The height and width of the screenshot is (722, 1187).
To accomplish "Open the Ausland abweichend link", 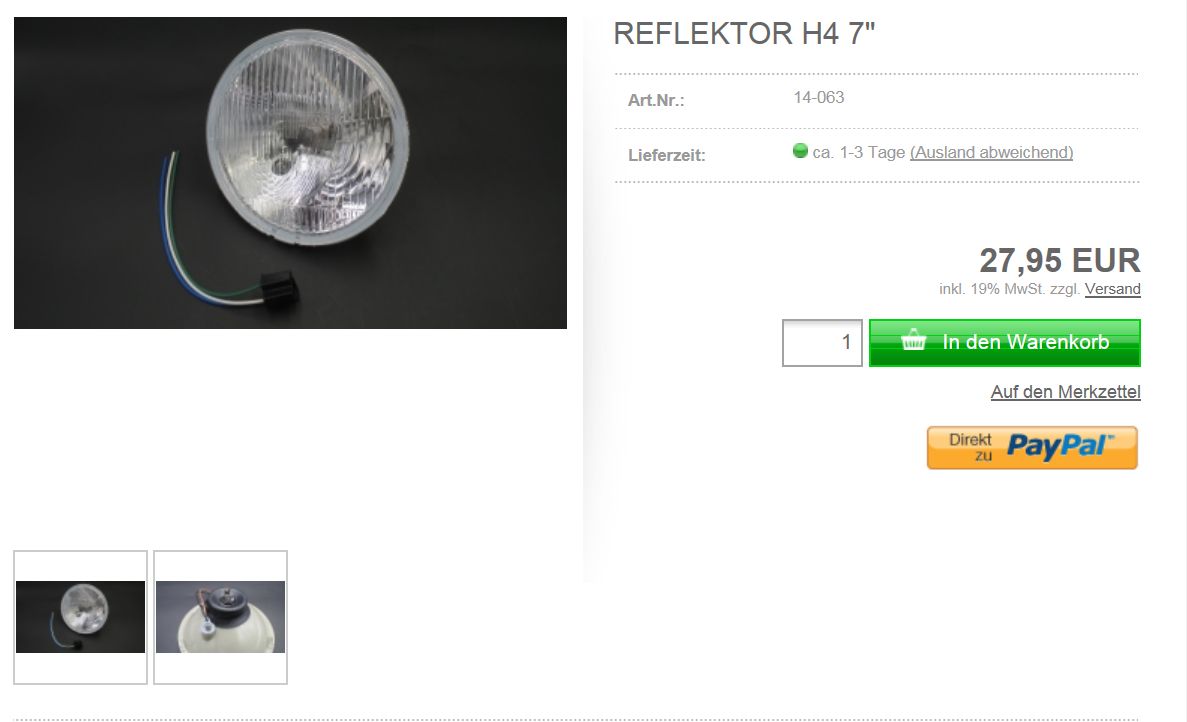I will pos(992,152).
